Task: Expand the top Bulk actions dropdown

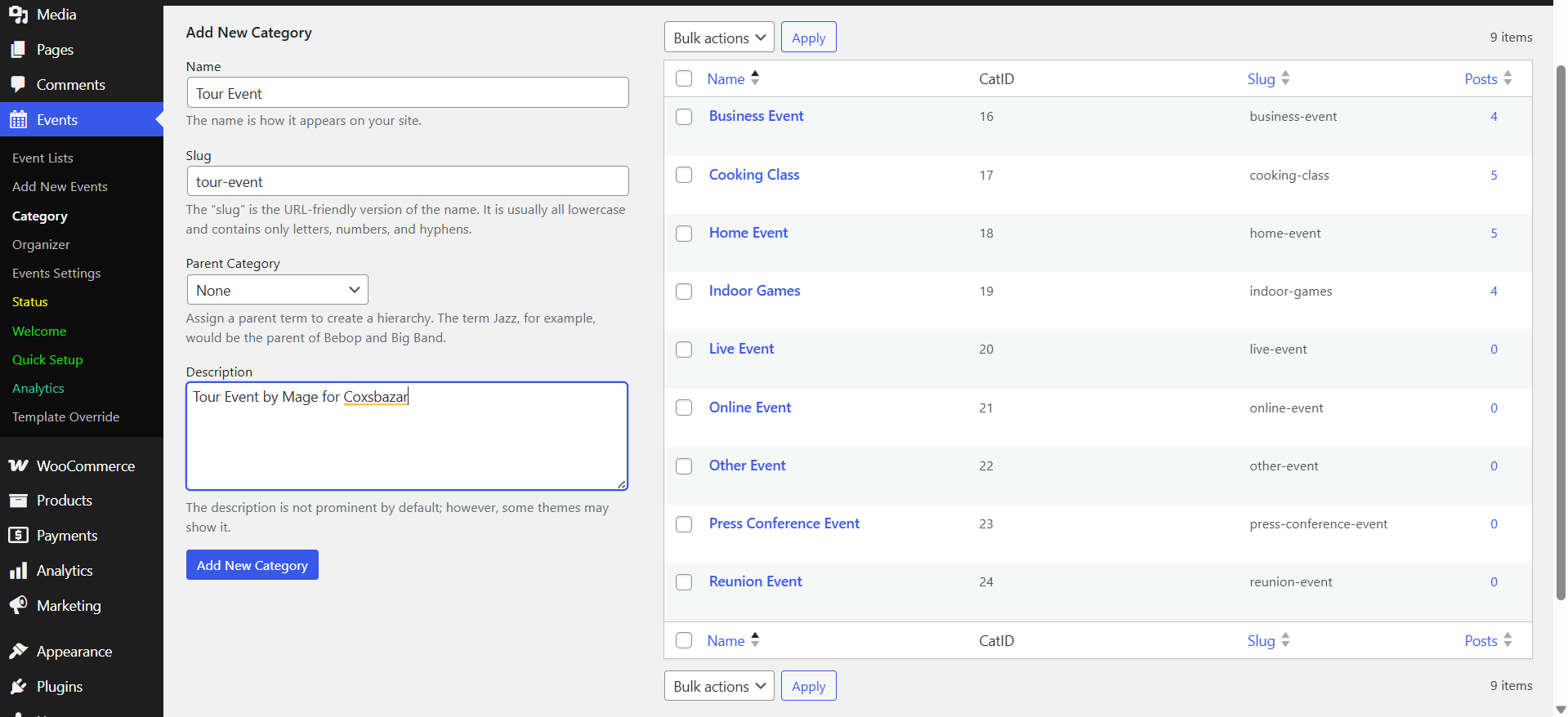Action: point(718,38)
